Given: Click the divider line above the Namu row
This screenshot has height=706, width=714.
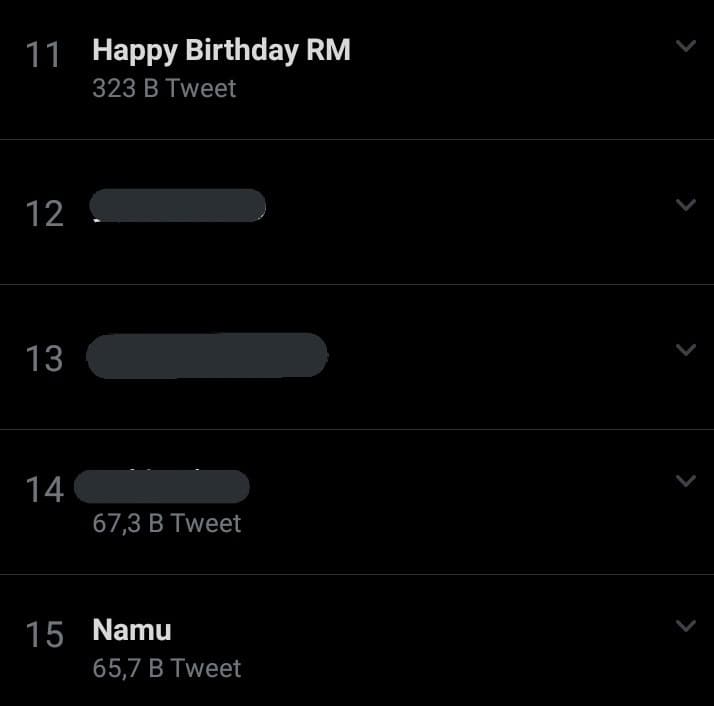Looking at the screenshot, I should click(x=357, y=574).
